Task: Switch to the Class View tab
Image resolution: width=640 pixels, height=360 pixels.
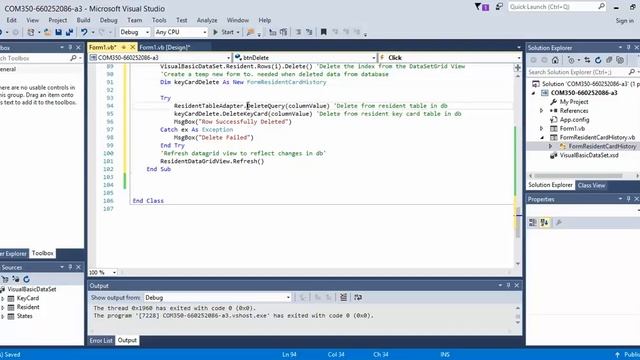Action: [591, 185]
